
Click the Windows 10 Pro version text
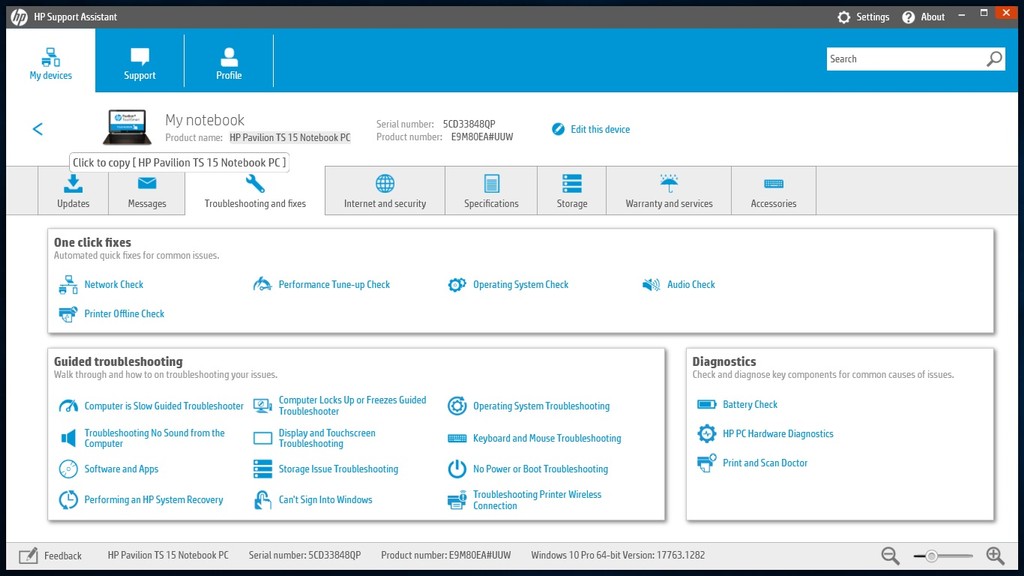[618, 555]
